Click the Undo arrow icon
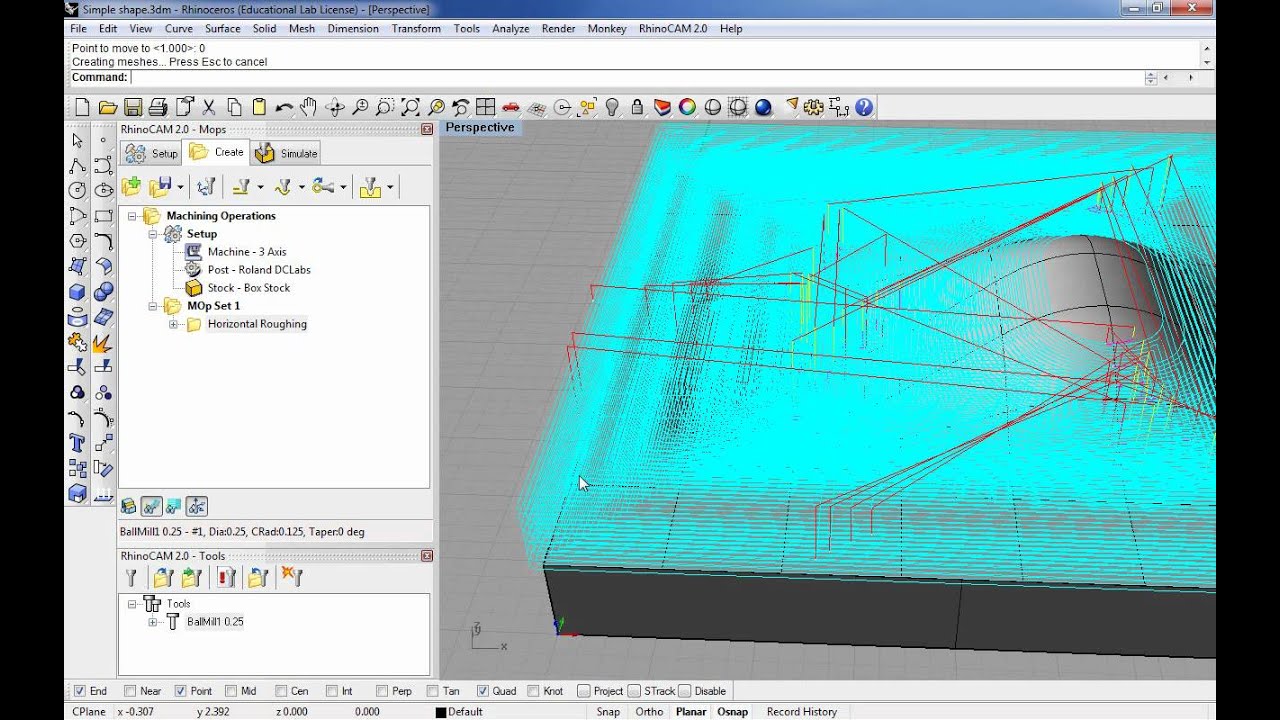 coord(285,107)
